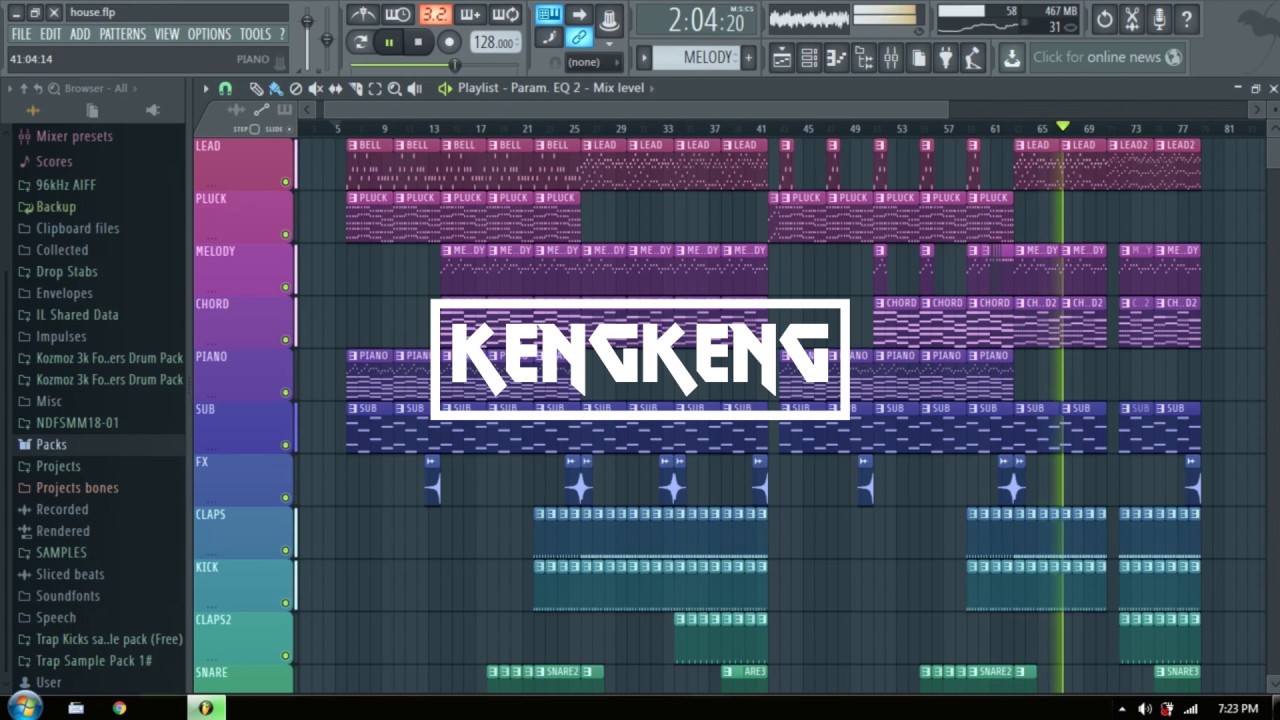The image size is (1280, 720).
Task: Open the help question mark button
Action: [1186, 19]
